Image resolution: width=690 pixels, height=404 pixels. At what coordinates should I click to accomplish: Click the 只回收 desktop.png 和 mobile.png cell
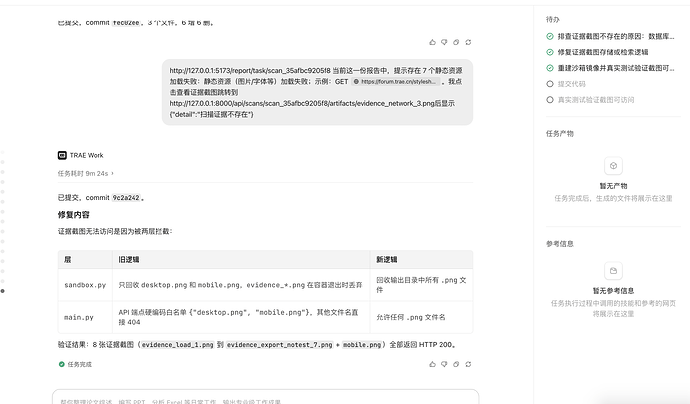[x=240, y=285]
